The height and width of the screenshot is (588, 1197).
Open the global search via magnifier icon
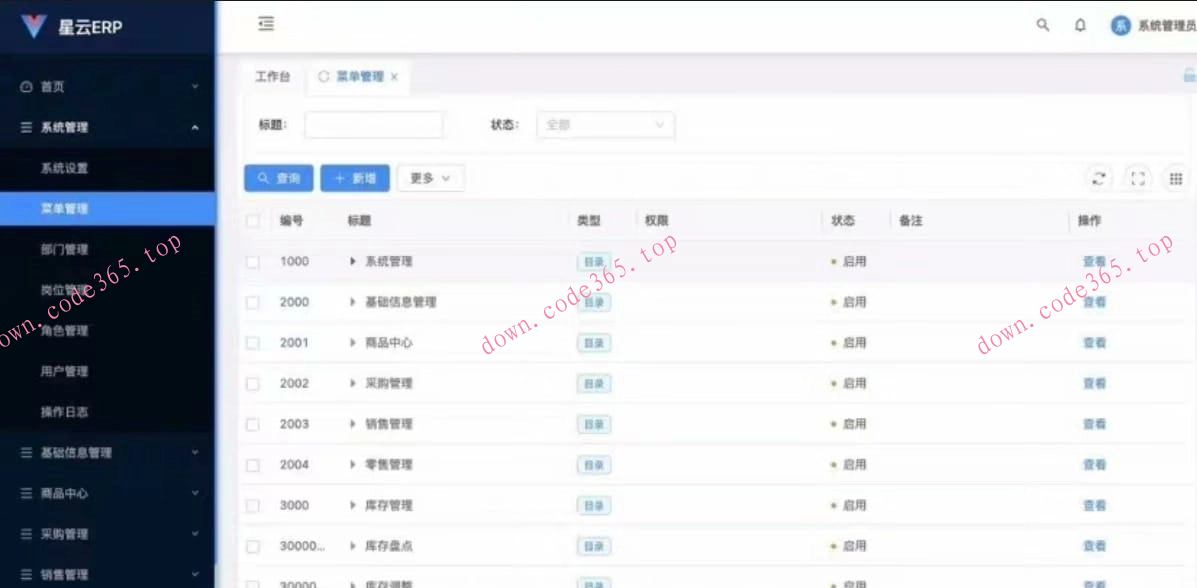(1042, 26)
